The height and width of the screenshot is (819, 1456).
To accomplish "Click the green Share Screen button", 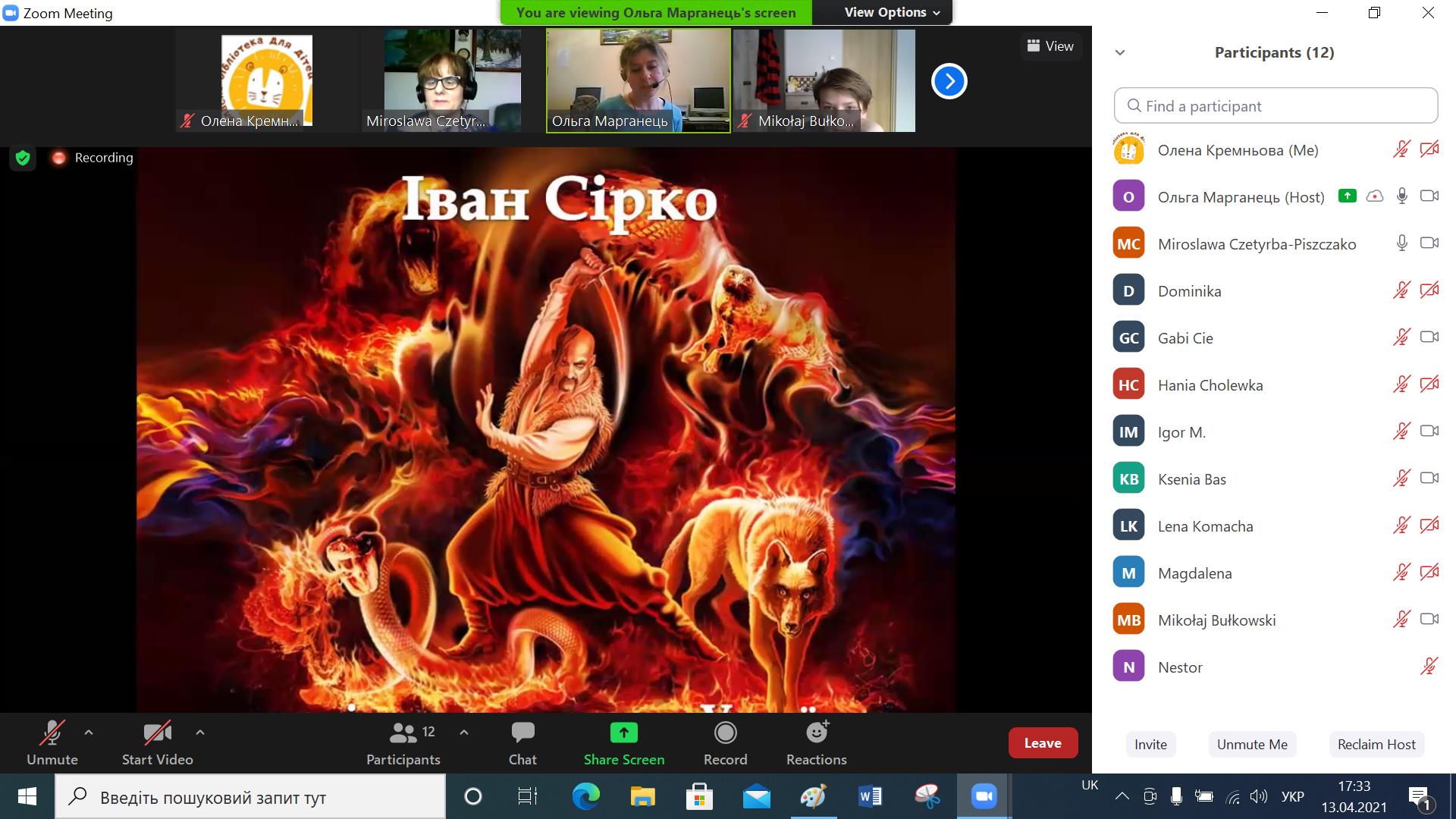I will tap(624, 743).
